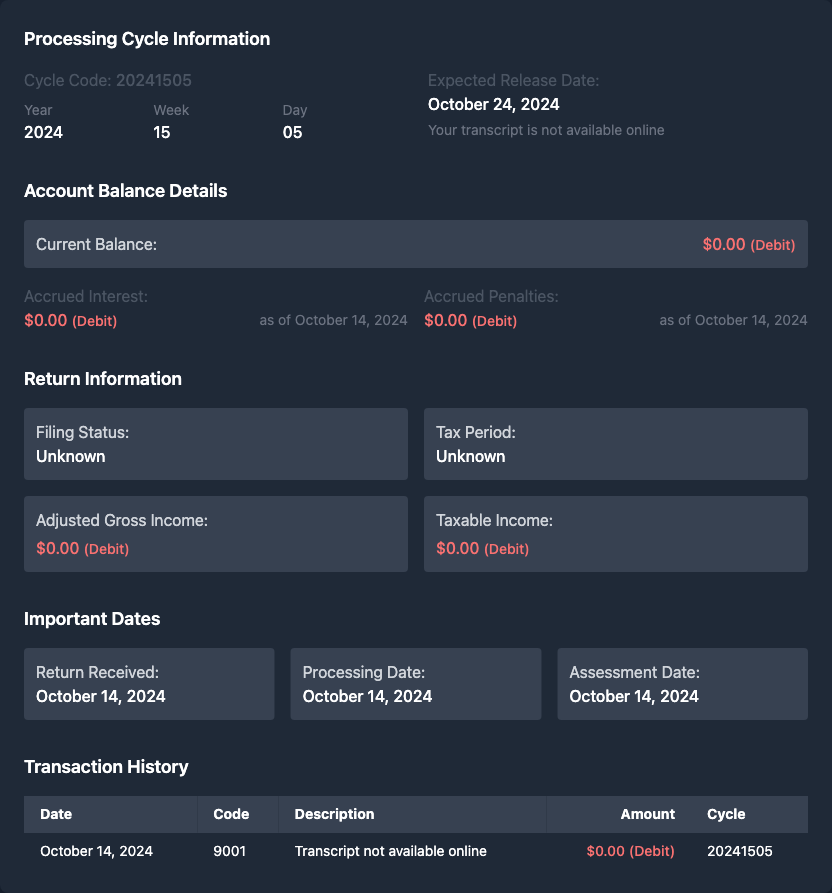This screenshot has width=832, height=893.
Task: Click the Current Balance row
Action: click(x=415, y=244)
